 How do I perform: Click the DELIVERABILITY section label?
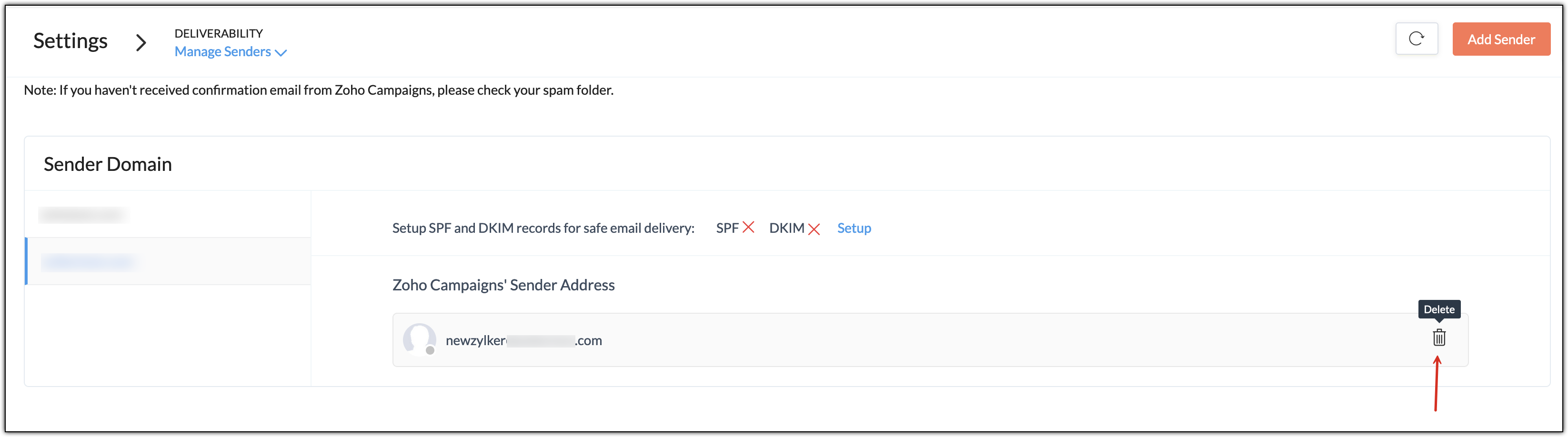point(219,33)
